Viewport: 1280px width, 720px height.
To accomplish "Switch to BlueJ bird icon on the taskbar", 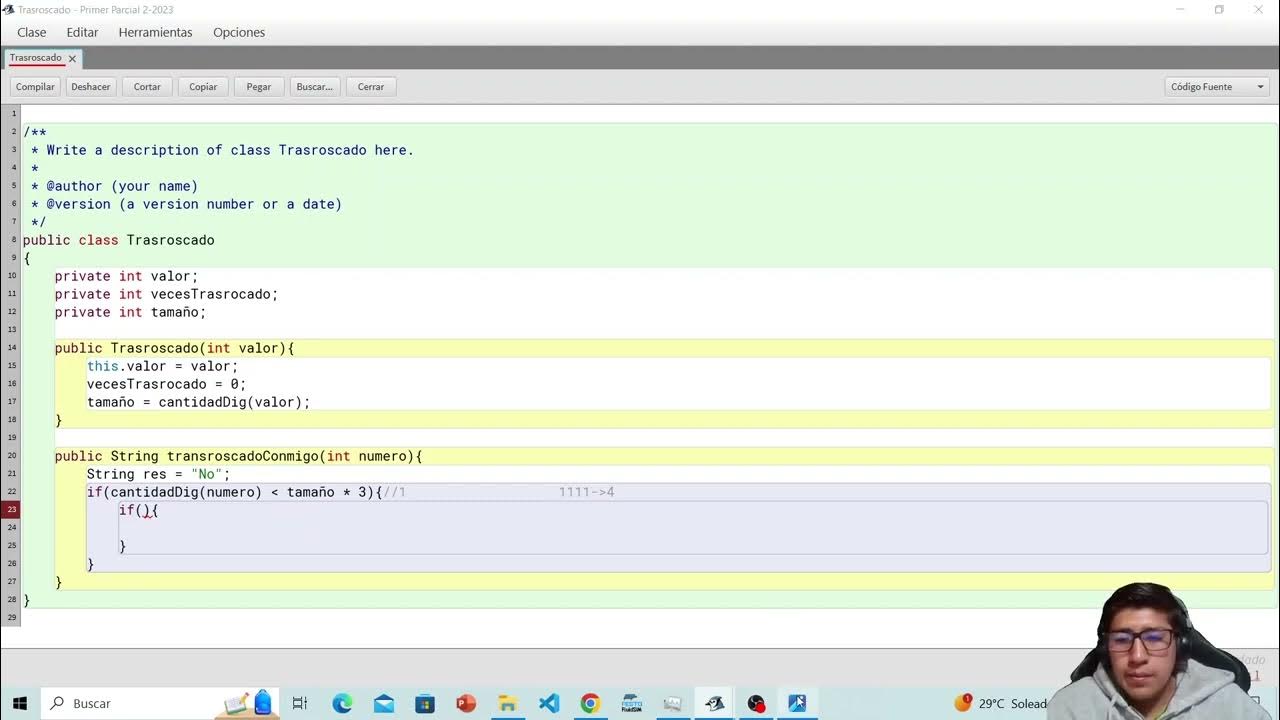I will (x=714, y=703).
